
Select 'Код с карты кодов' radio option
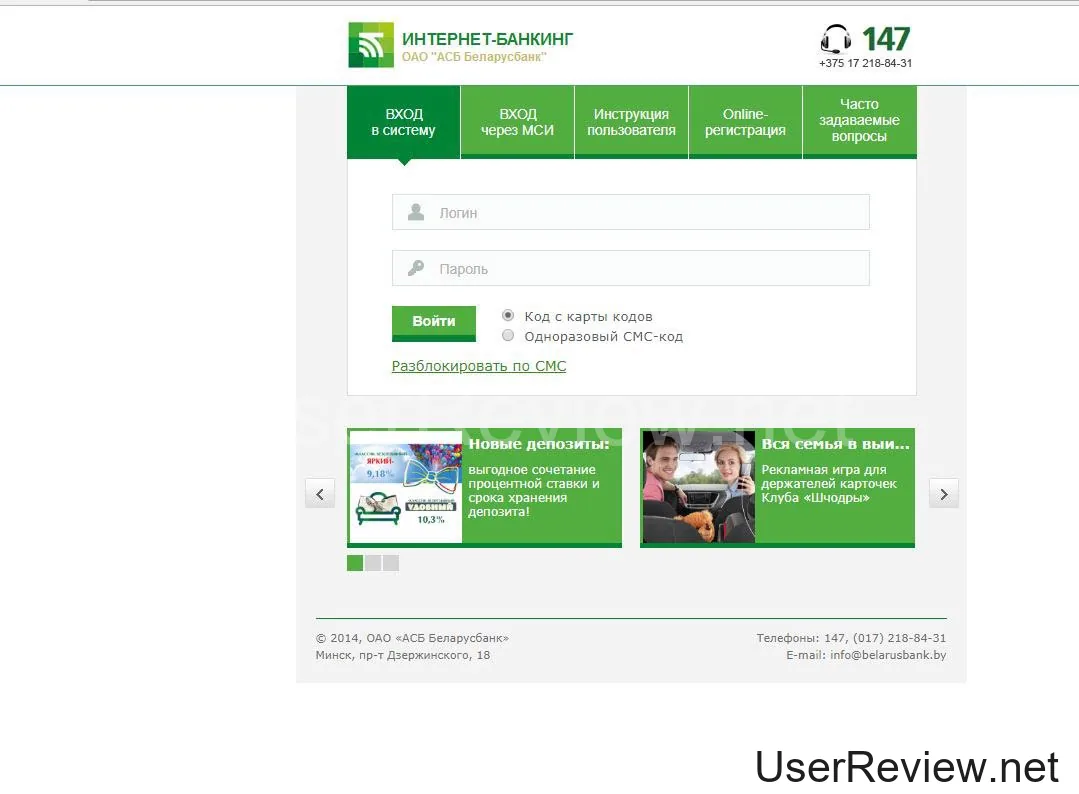(508, 315)
